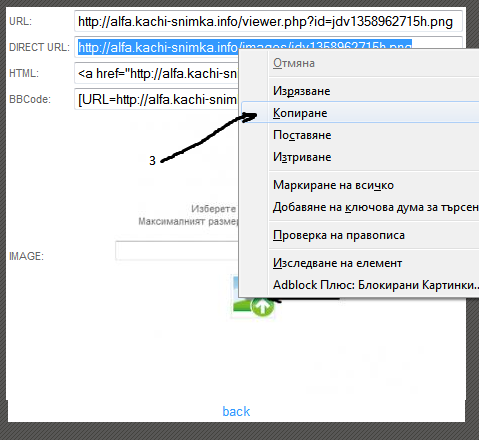Click the BBCode label
This screenshot has width=479, height=440.
(x=30, y=99)
